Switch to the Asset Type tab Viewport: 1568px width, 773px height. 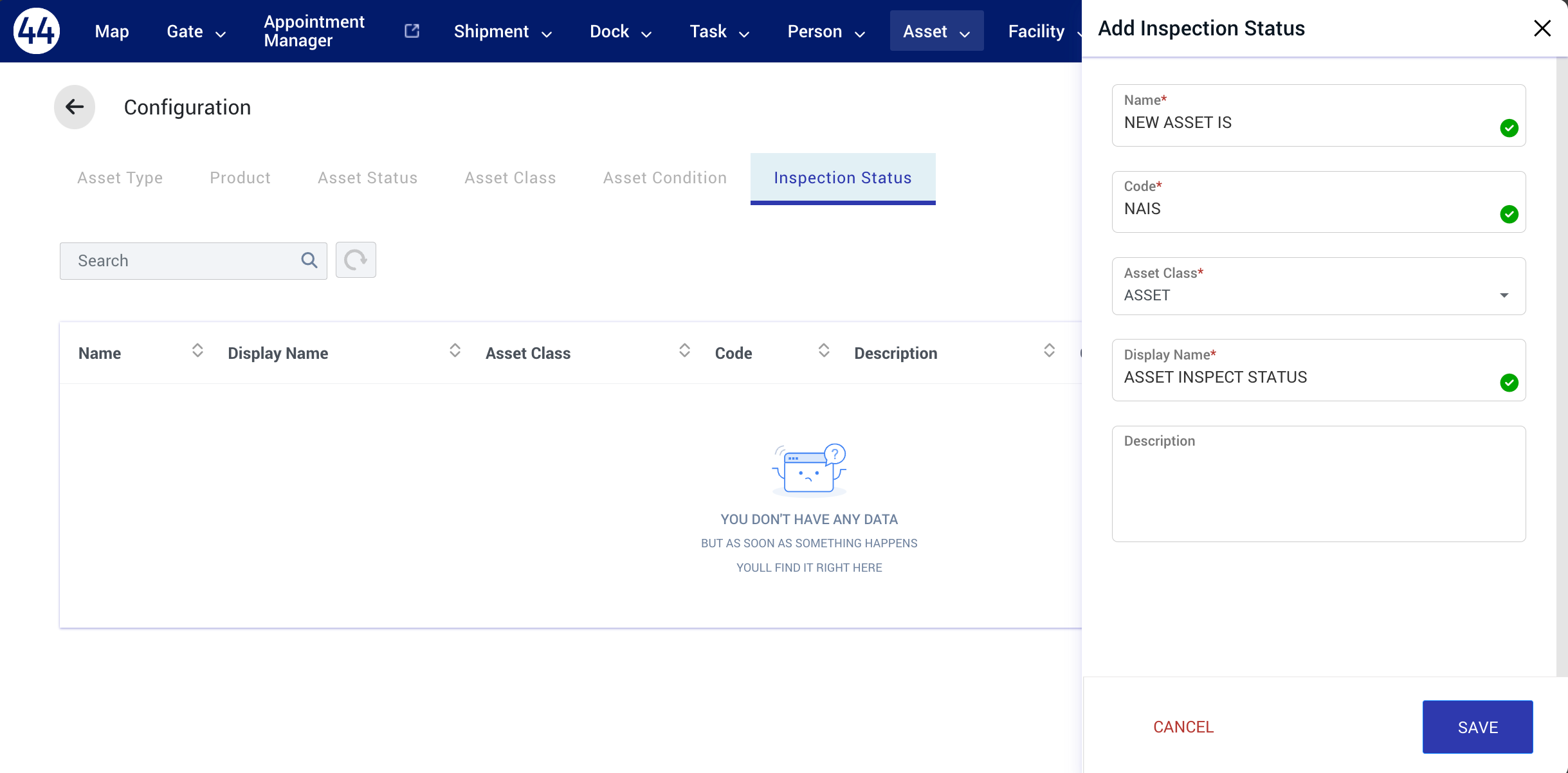[x=120, y=178]
